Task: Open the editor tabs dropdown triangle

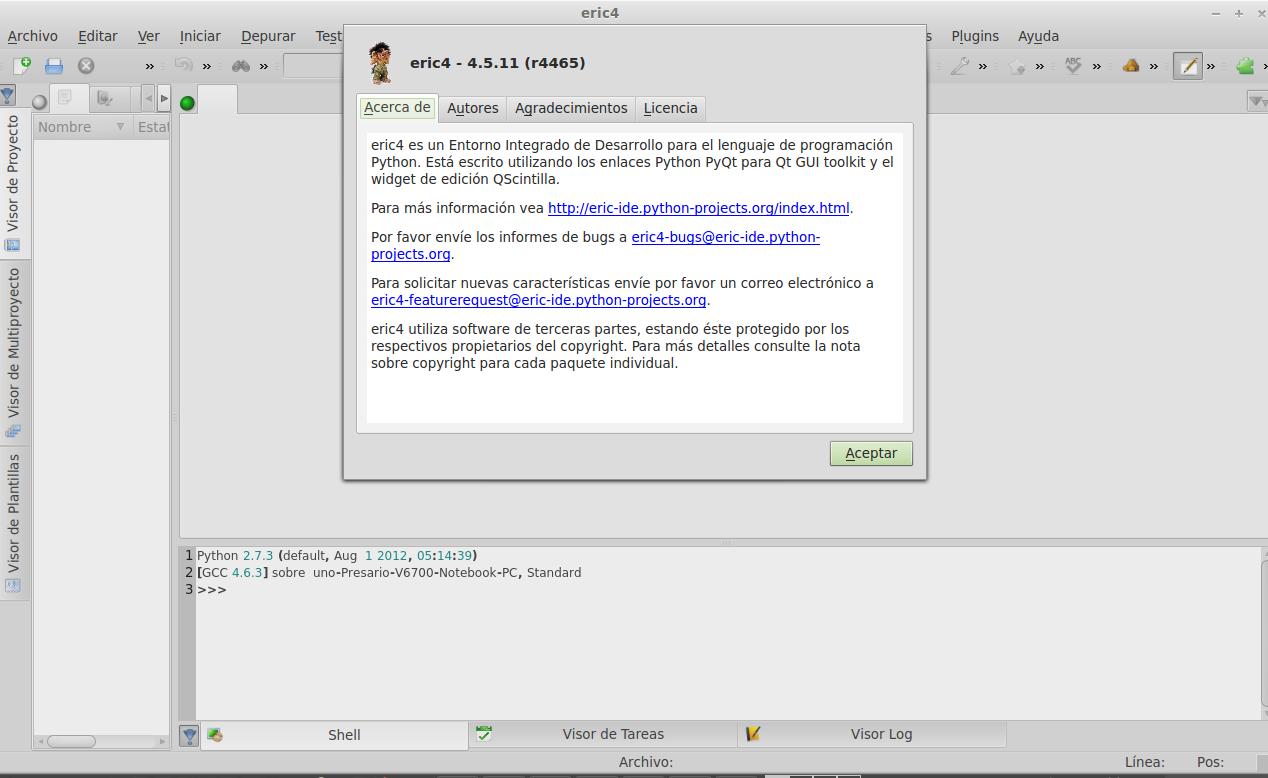Action: point(1256,101)
